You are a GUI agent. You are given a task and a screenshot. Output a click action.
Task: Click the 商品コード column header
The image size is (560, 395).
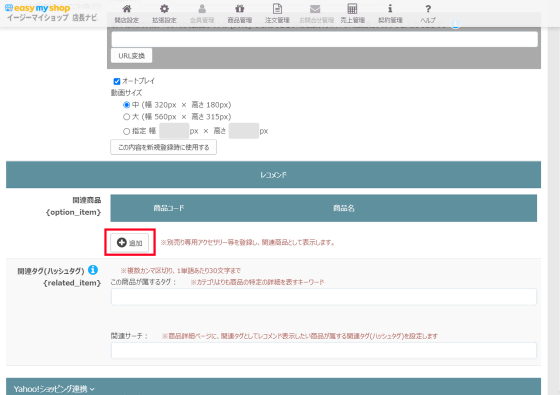pos(169,208)
